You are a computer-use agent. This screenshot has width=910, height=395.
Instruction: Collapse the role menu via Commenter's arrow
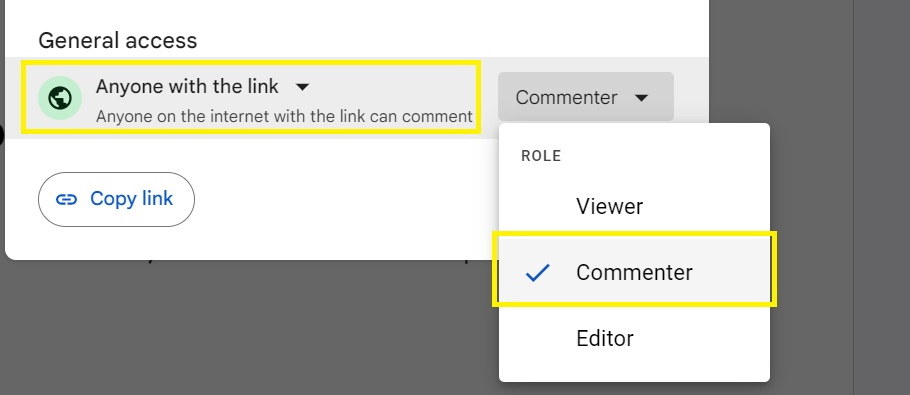pos(641,97)
